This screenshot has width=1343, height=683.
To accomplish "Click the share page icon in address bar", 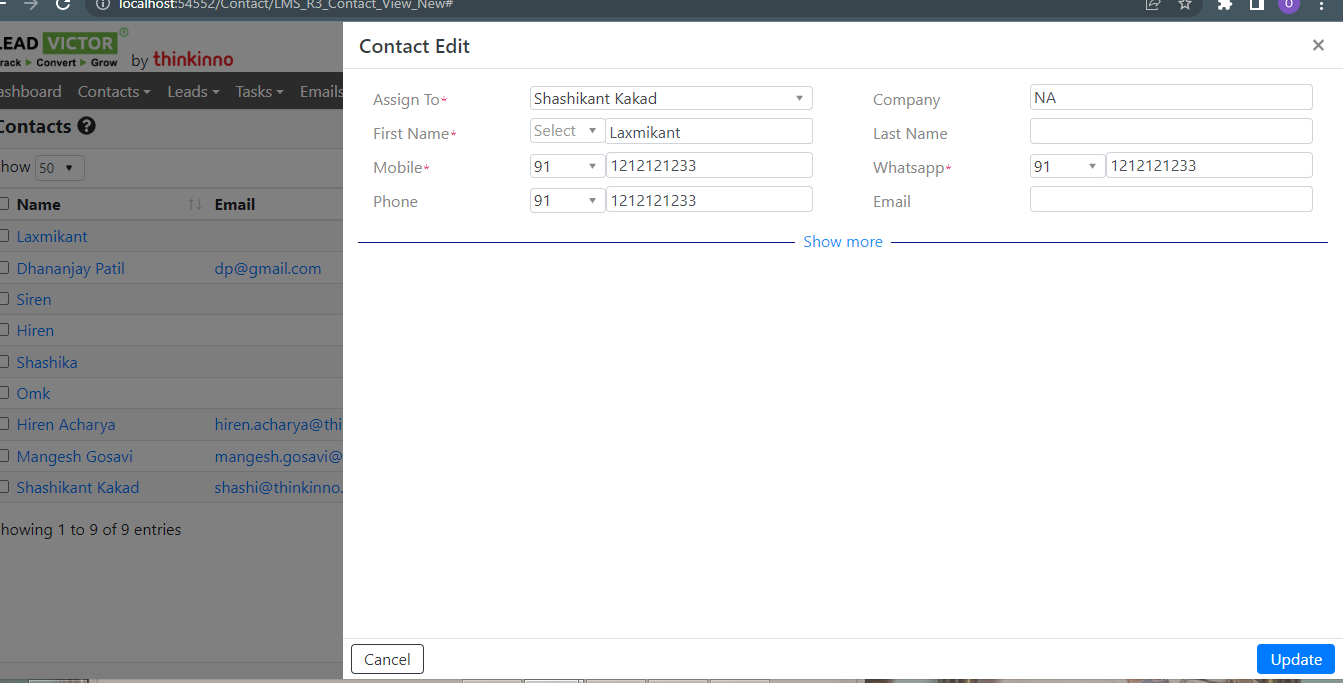I will (1153, 5).
